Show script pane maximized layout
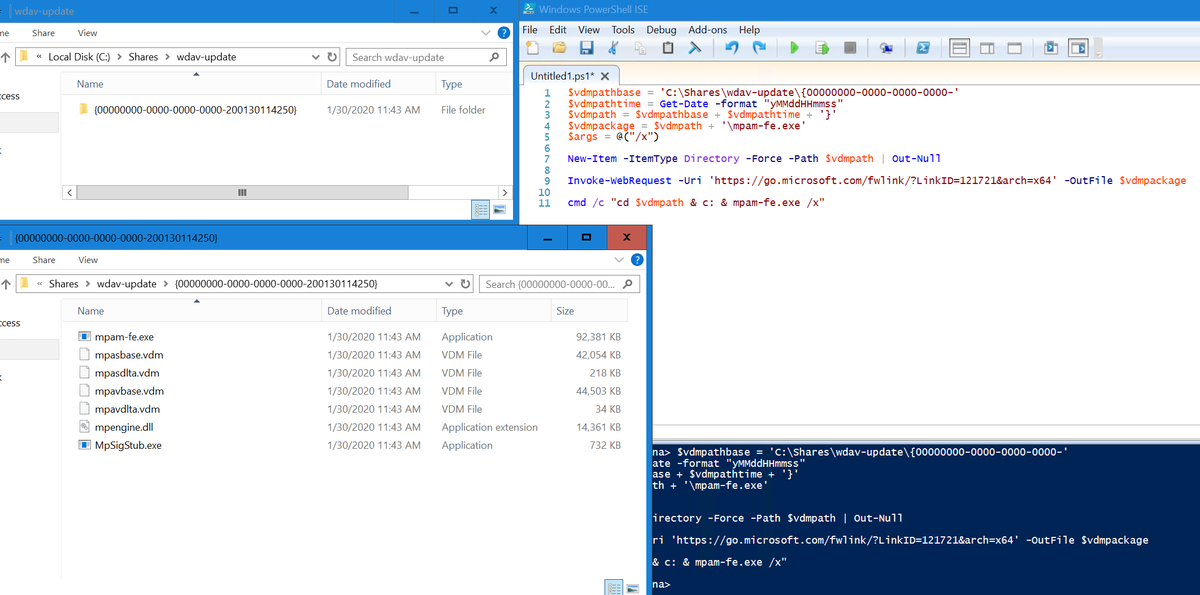The width and height of the screenshot is (1200, 595). [1014, 48]
